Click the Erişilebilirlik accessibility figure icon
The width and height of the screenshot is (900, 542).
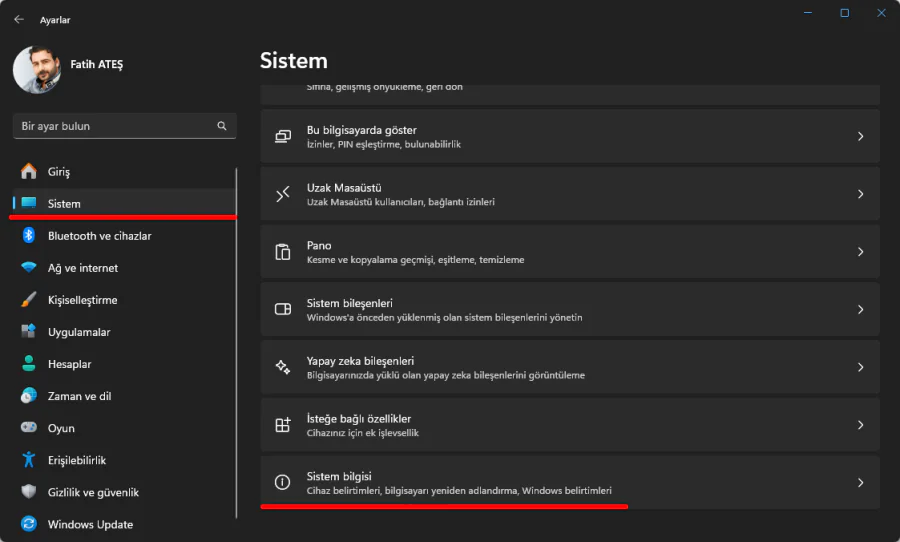29,460
